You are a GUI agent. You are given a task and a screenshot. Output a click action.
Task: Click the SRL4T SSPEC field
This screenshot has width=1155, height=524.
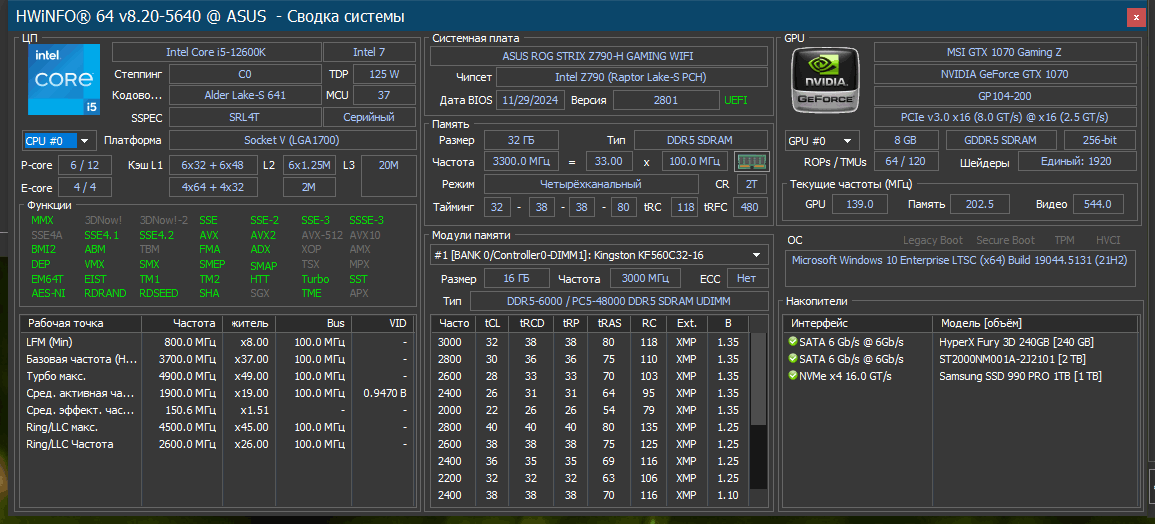click(x=245, y=117)
